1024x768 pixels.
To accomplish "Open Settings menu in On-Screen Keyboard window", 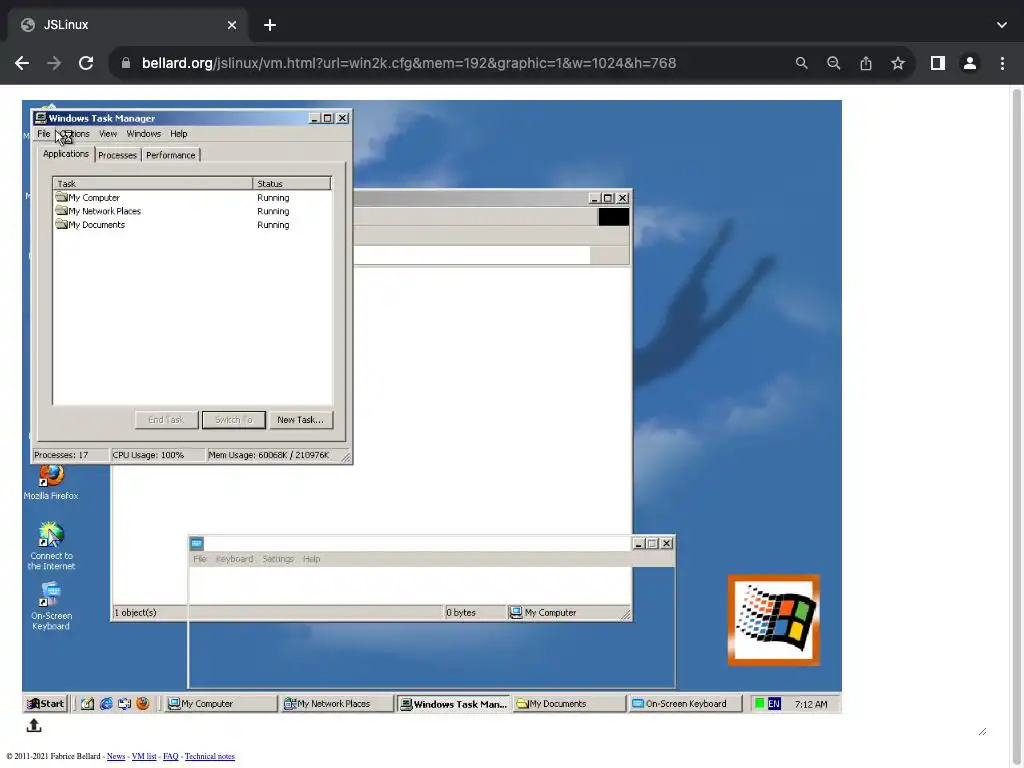I will pos(278,559).
